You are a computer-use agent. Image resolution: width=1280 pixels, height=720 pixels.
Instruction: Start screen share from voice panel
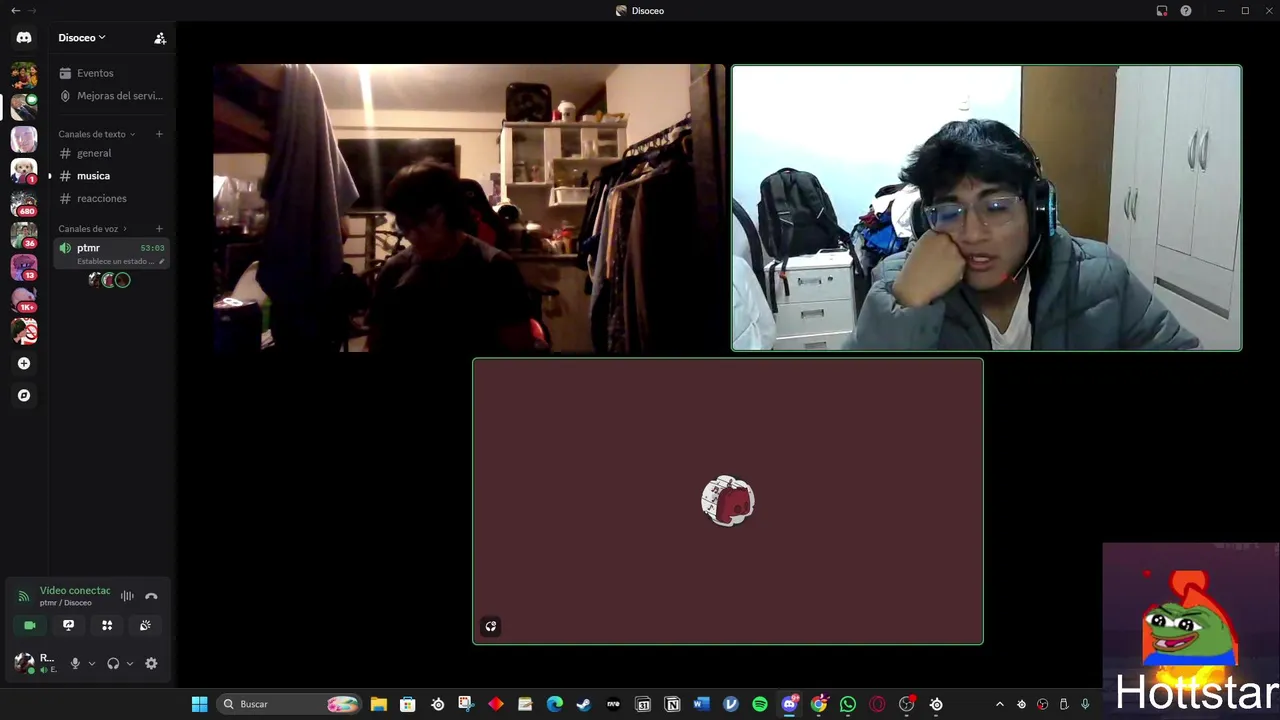68,625
